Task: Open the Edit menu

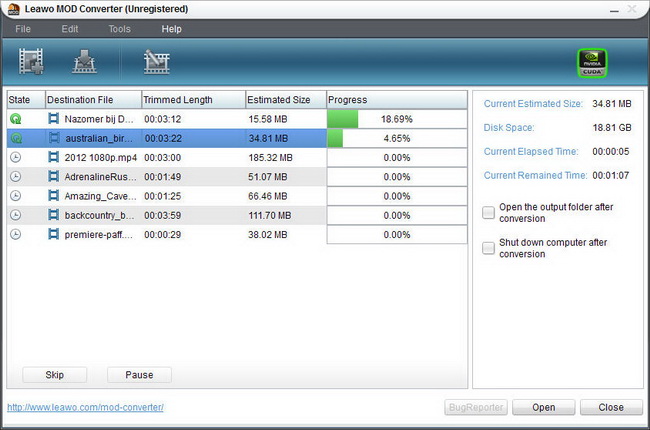Action: (70, 29)
